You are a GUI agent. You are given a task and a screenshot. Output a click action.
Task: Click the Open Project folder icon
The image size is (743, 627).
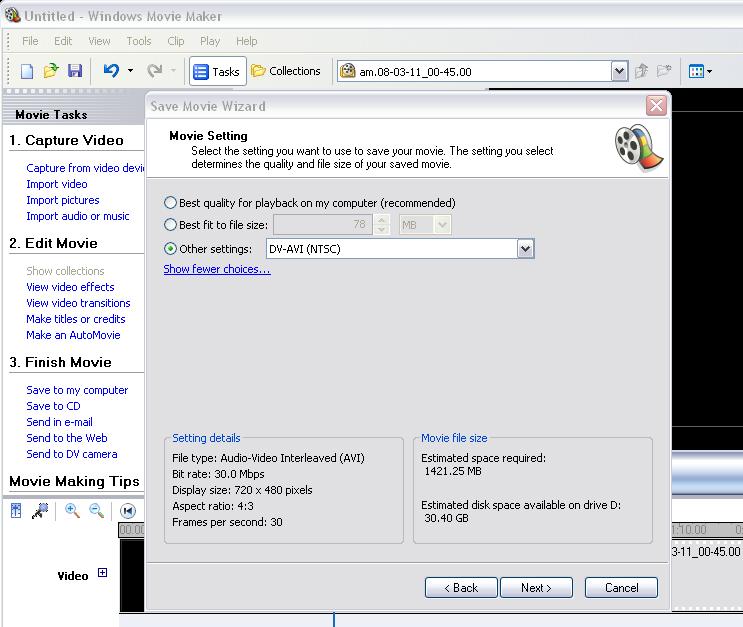click(x=51, y=71)
